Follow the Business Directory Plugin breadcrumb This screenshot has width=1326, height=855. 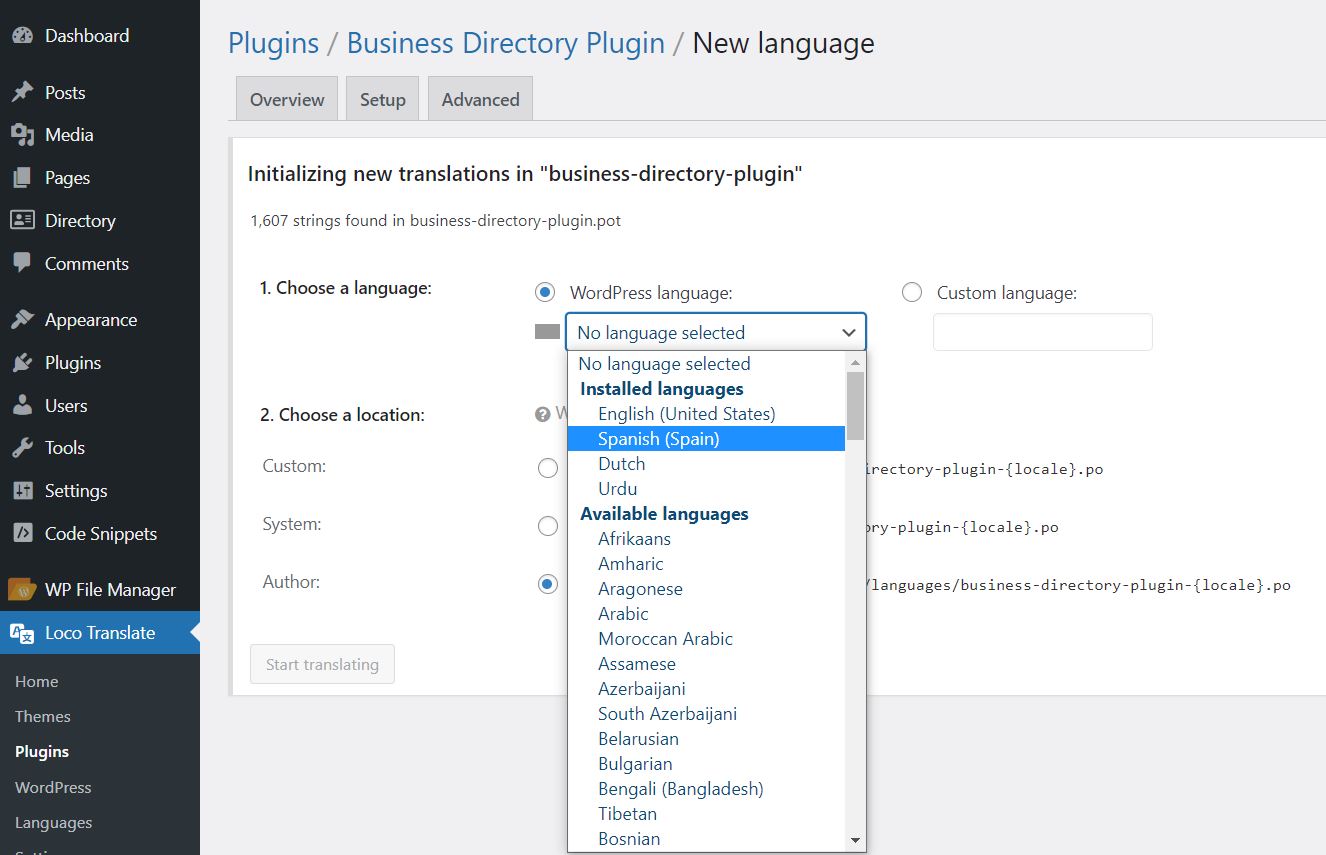point(506,43)
